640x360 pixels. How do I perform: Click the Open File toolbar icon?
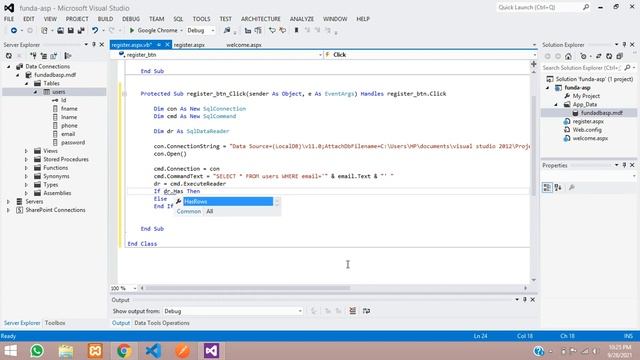60,31
